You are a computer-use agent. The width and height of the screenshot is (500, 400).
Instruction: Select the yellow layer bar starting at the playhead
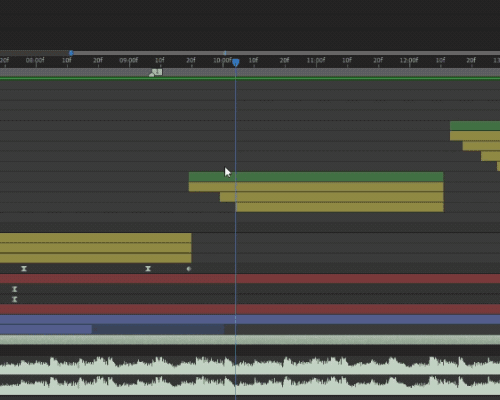[x=340, y=207]
